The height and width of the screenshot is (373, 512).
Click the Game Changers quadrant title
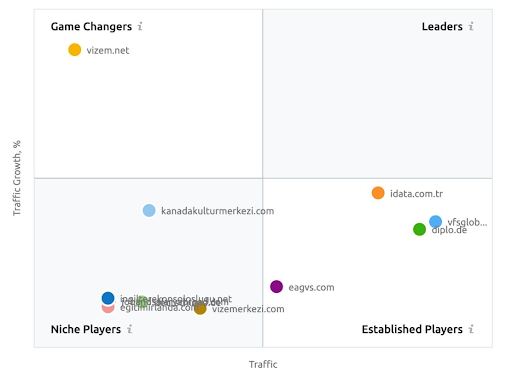(x=91, y=27)
